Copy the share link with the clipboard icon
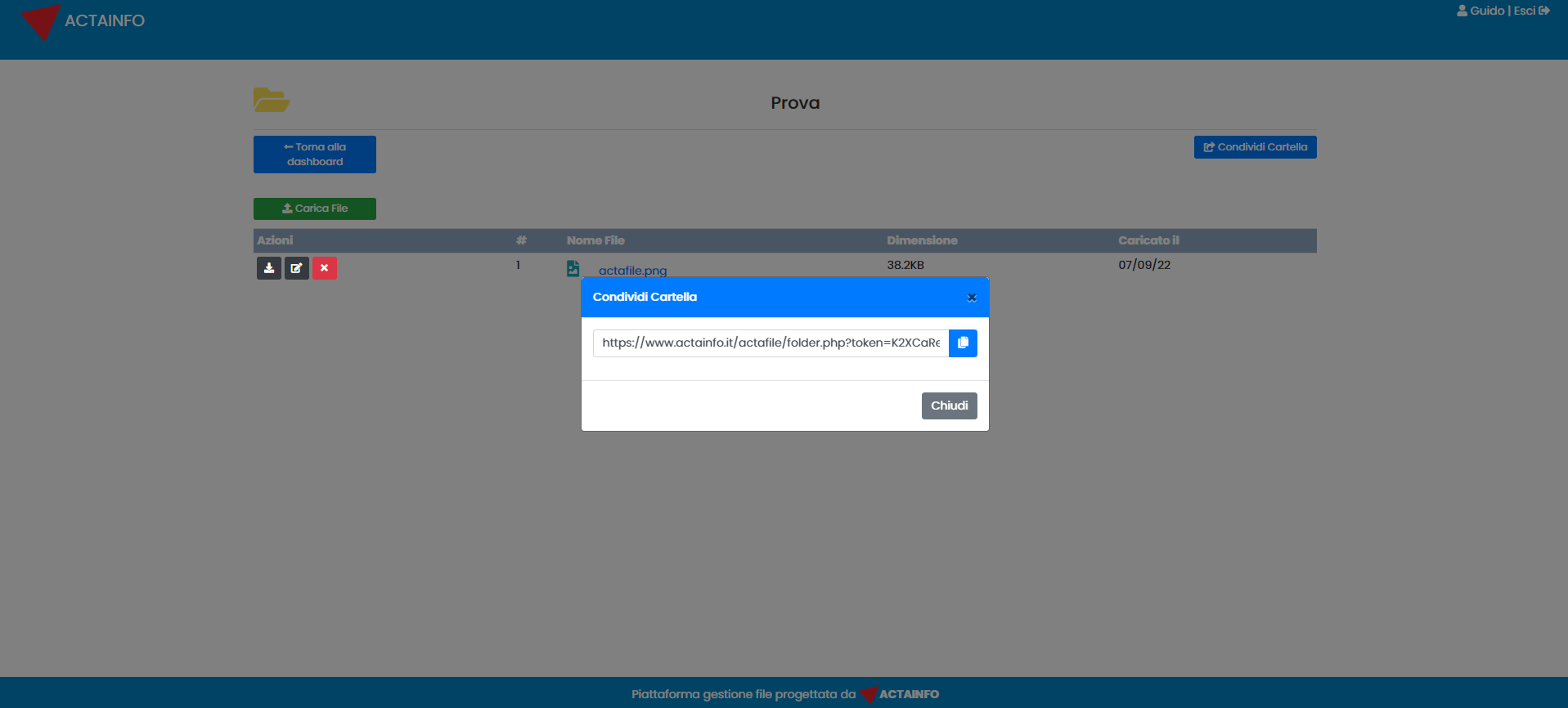The height and width of the screenshot is (708, 1568). pos(963,343)
